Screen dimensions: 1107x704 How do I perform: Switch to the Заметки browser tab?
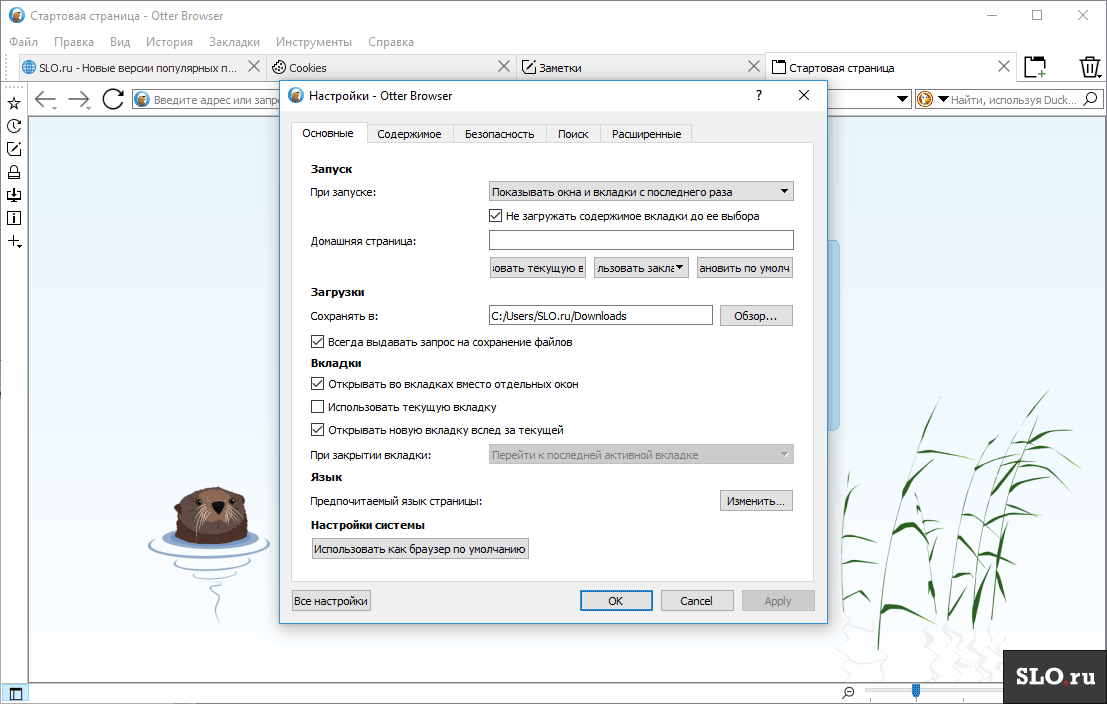(641, 68)
